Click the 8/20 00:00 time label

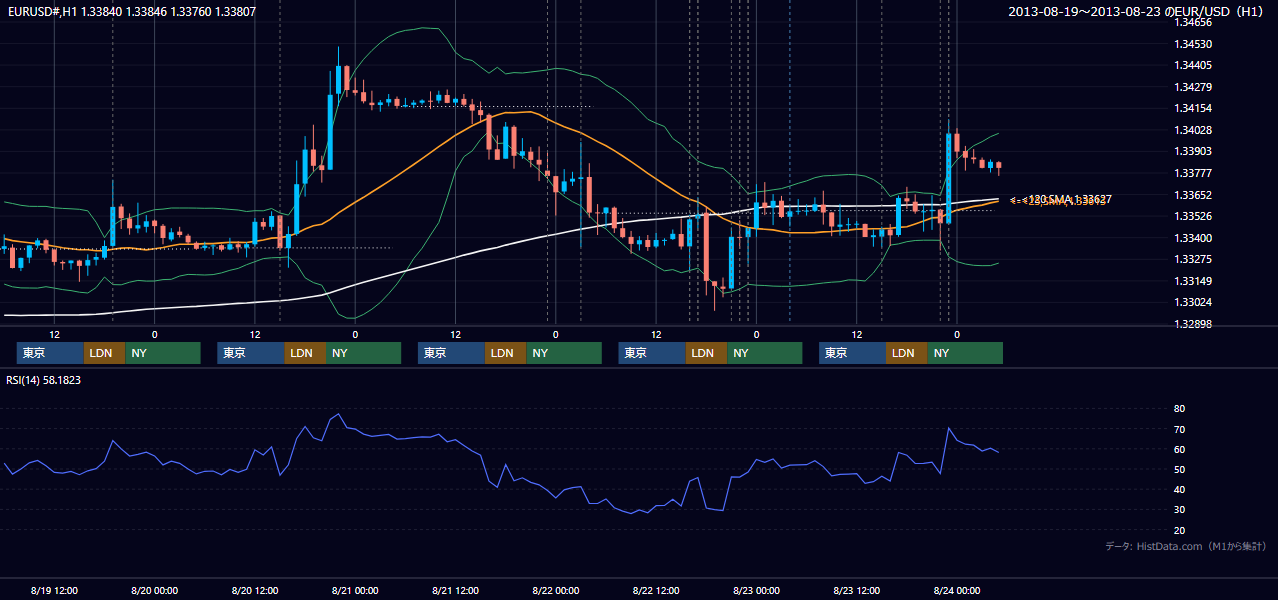click(155, 590)
